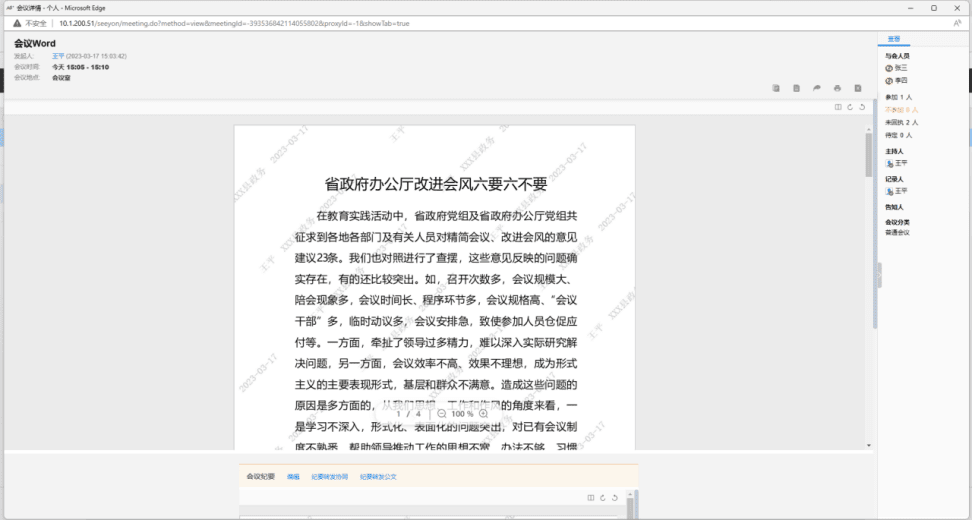Click the meeting title 会议Word
The width and height of the screenshot is (973, 521).
tap(35, 43)
